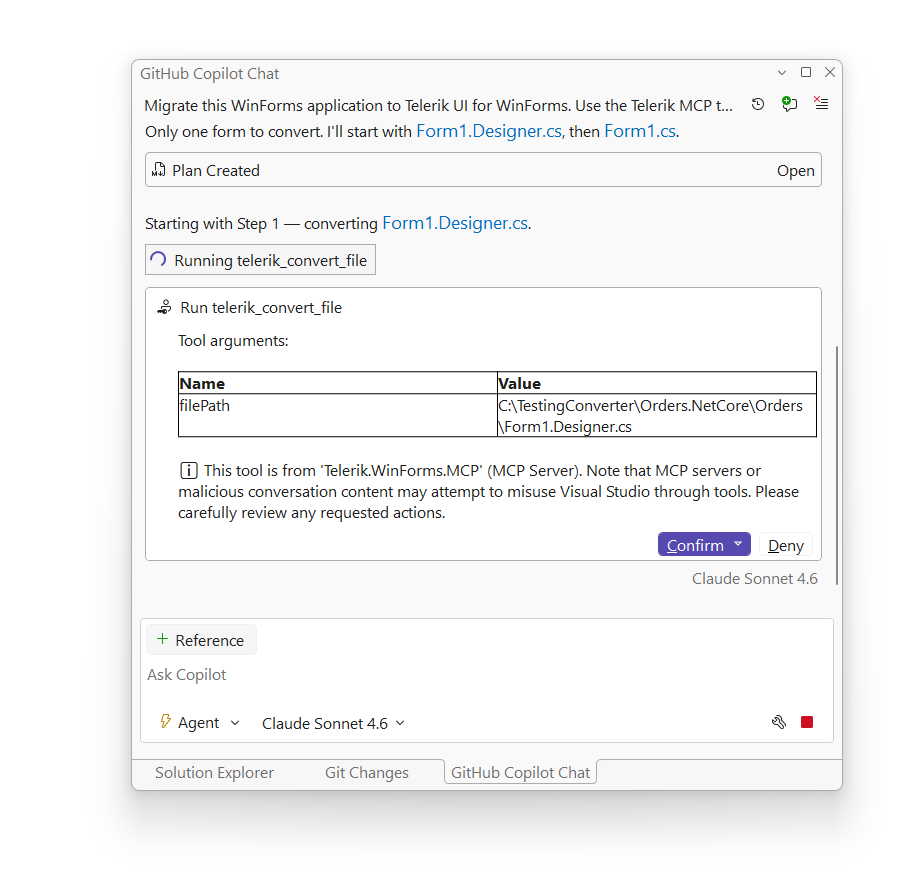915x889 pixels.
Task: Click the Value column header
Action: click(656, 383)
